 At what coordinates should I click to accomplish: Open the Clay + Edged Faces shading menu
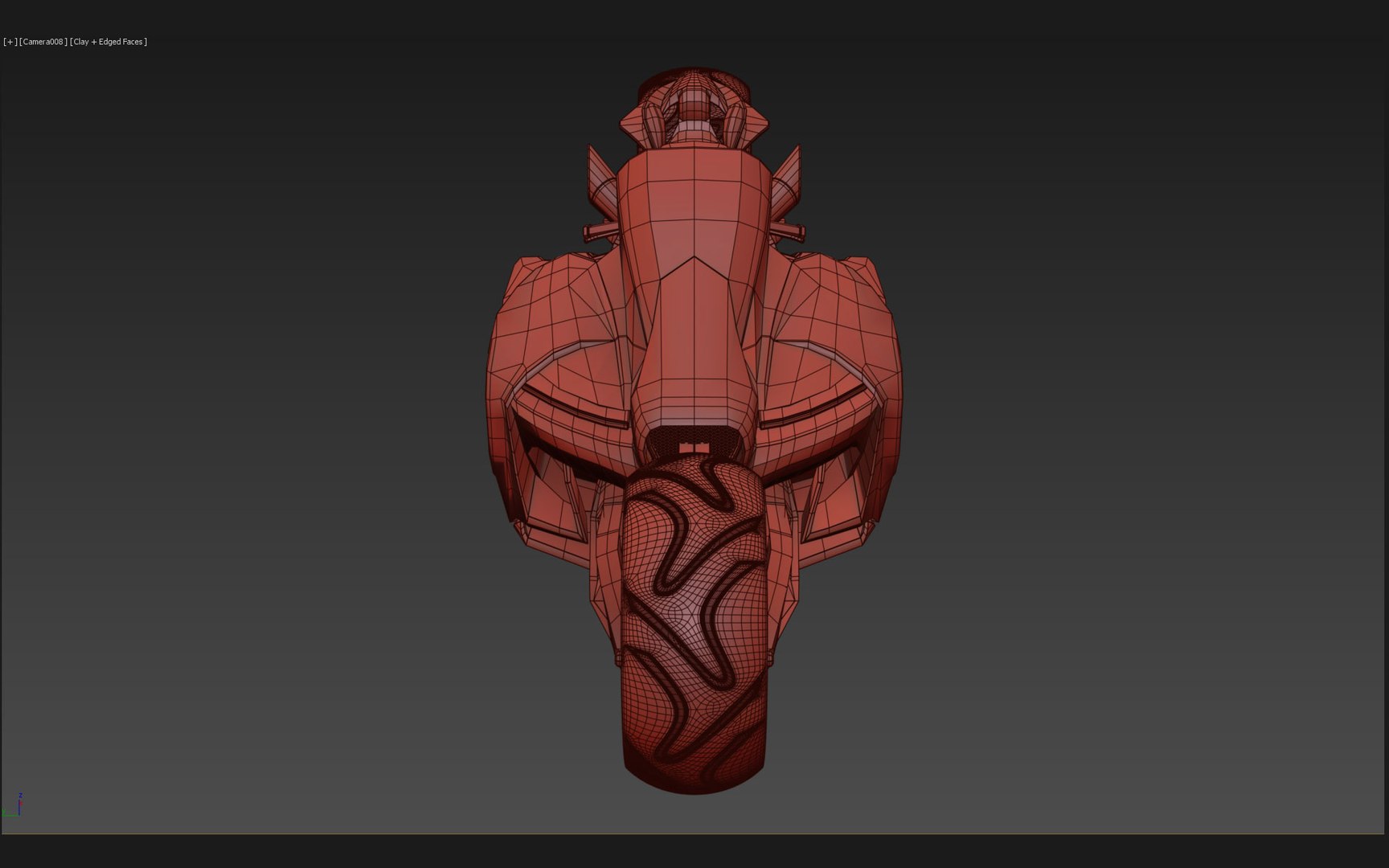(109, 42)
